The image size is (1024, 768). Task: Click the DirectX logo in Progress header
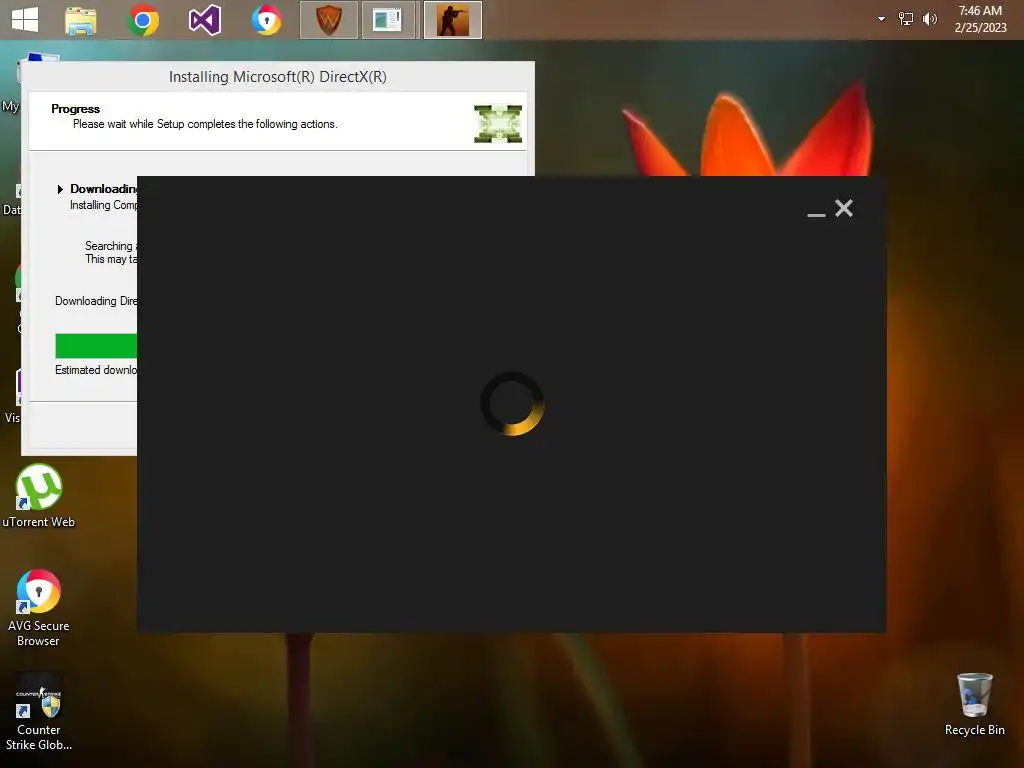click(x=498, y=123)
